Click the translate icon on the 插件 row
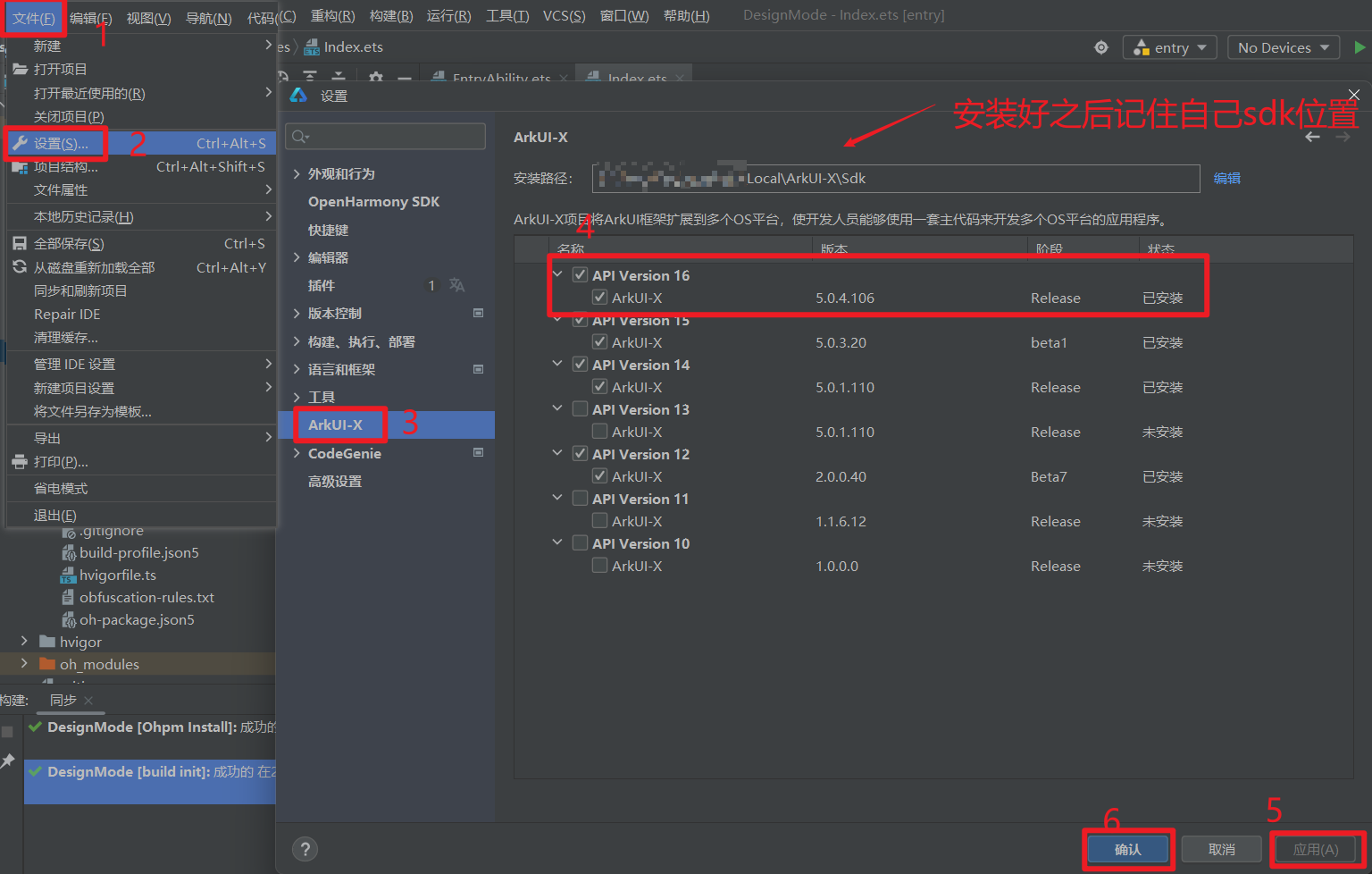1372x874 pixels. pos(456,285)
